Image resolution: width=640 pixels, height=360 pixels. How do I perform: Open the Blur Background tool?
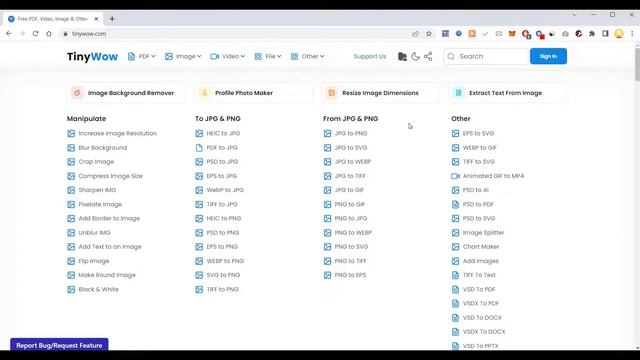point(102,148)
